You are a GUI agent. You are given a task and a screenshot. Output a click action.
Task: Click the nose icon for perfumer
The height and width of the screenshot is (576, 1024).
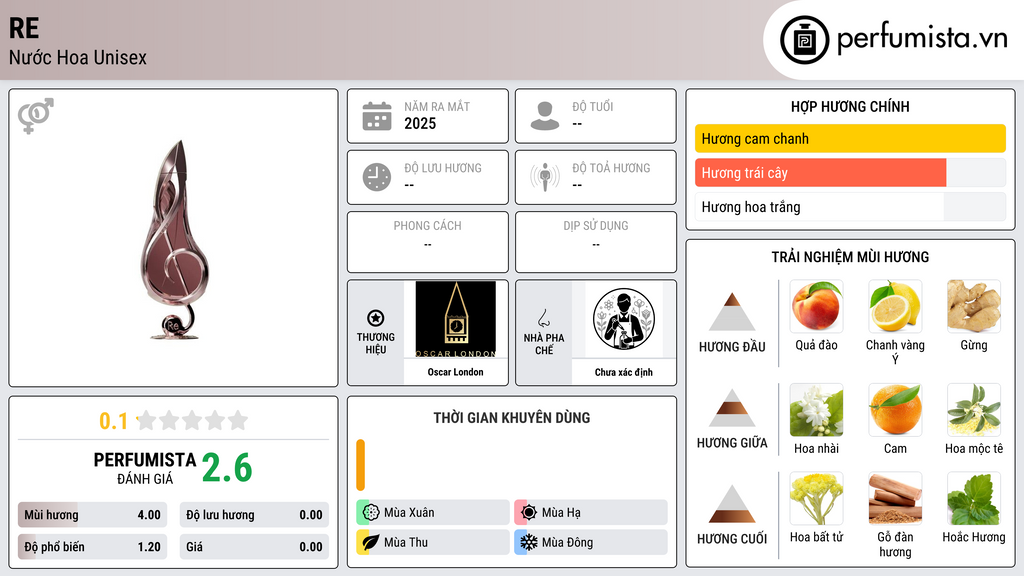coord(544,318)
